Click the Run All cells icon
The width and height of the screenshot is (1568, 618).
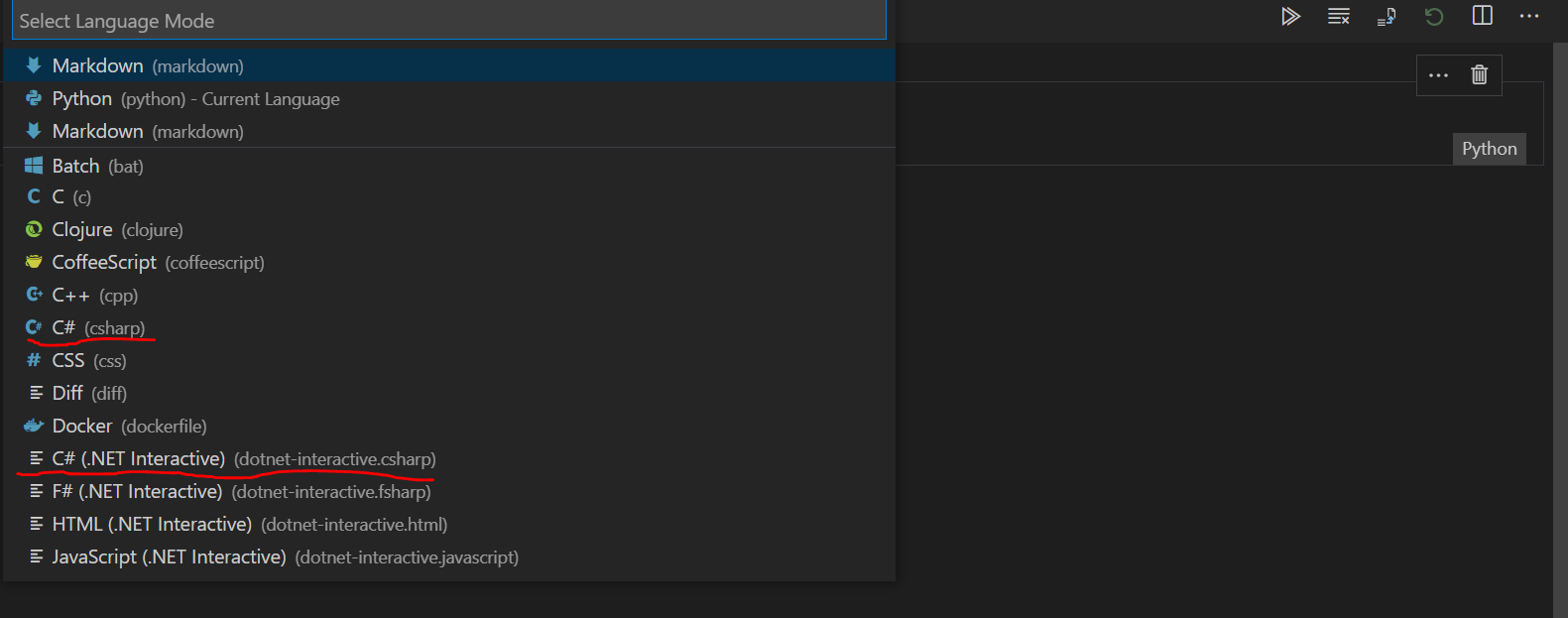click(x=1290, y=16)
